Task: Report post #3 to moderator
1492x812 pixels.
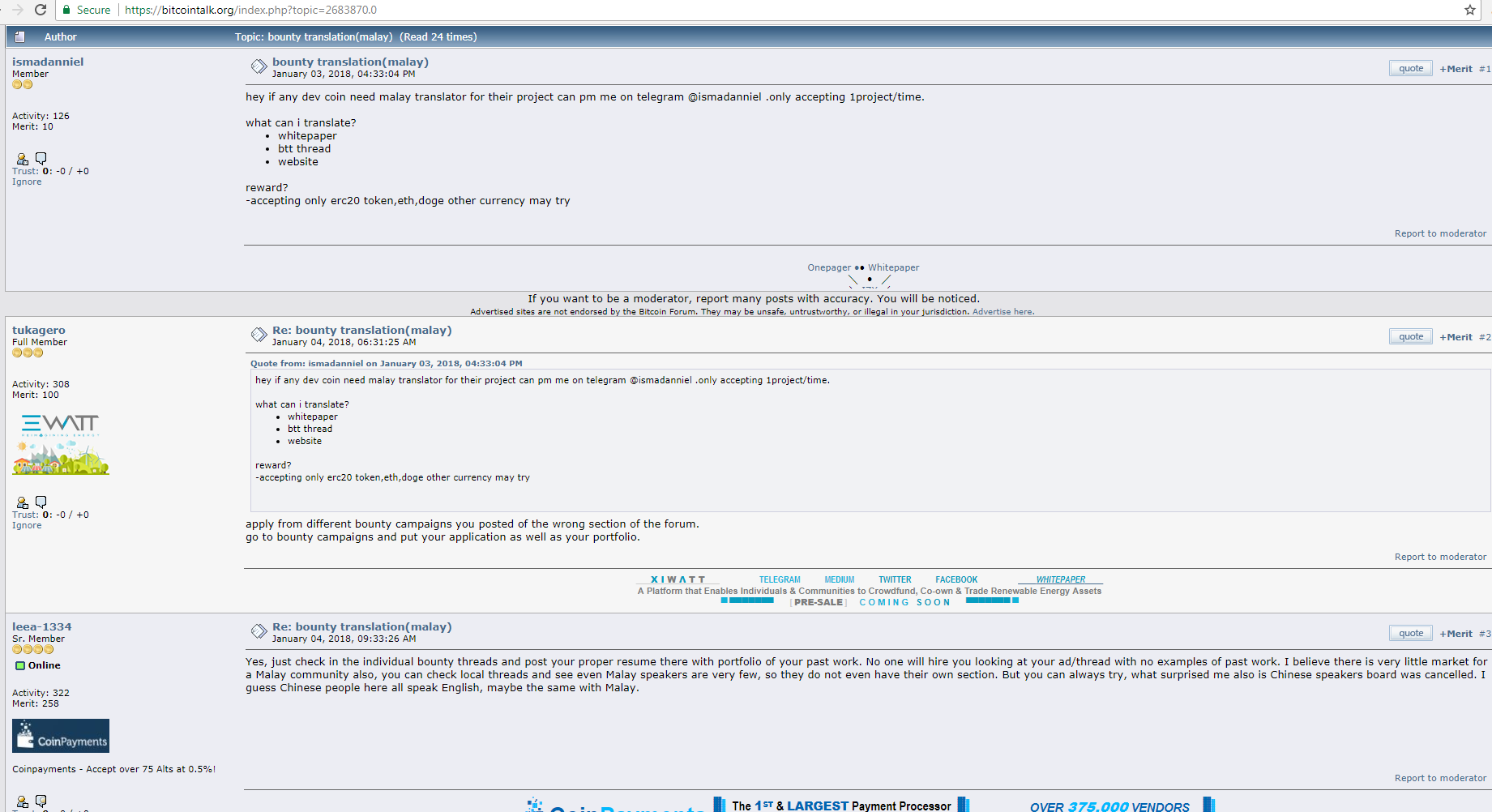Action: click(x=1440, y=778)
